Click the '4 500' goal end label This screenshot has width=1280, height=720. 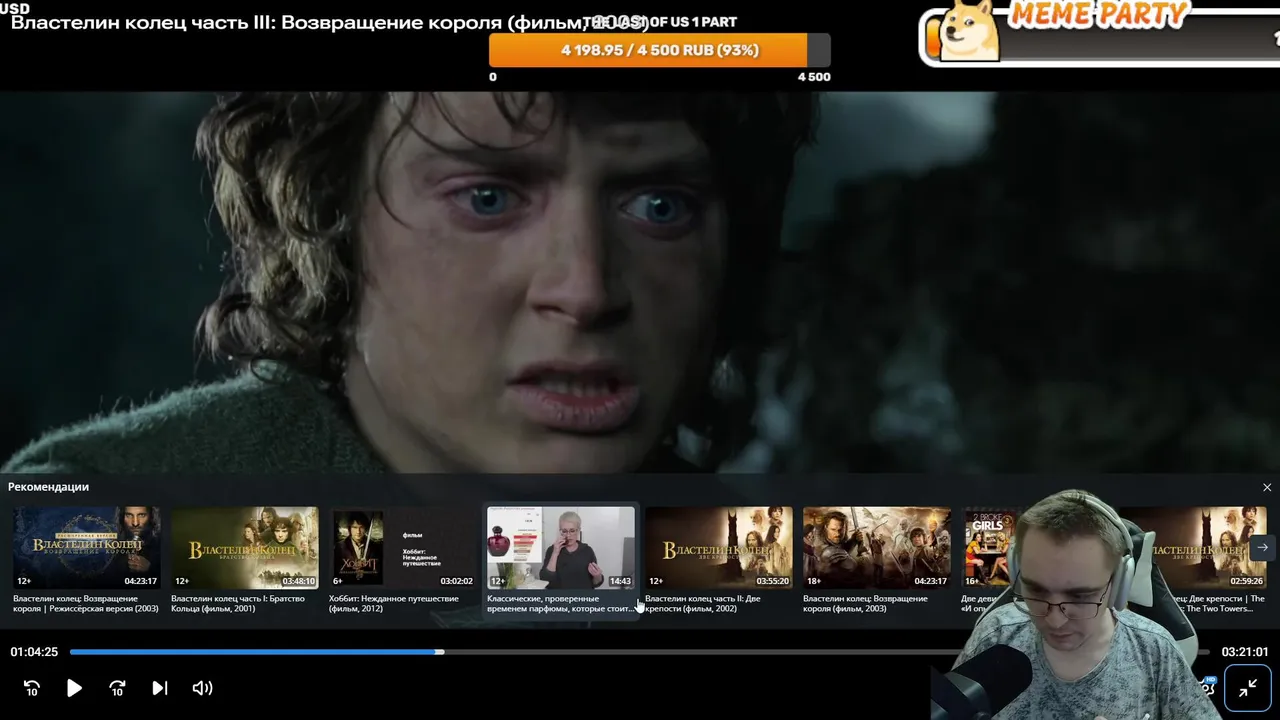814,77
